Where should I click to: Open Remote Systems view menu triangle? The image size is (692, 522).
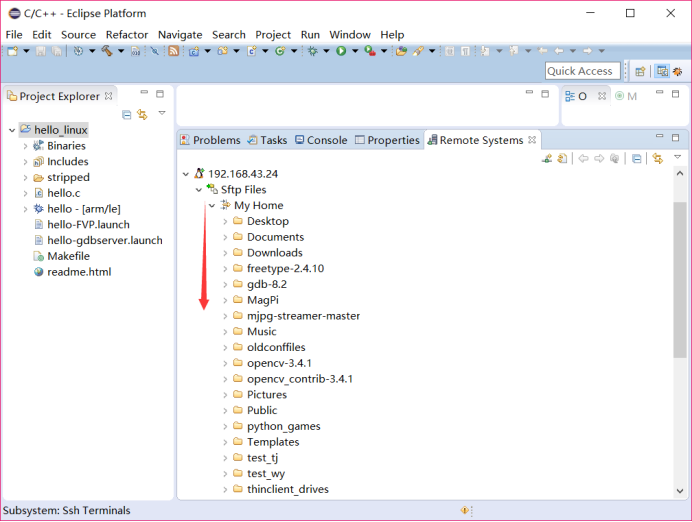pyautogui.click(x=677, y=157)
